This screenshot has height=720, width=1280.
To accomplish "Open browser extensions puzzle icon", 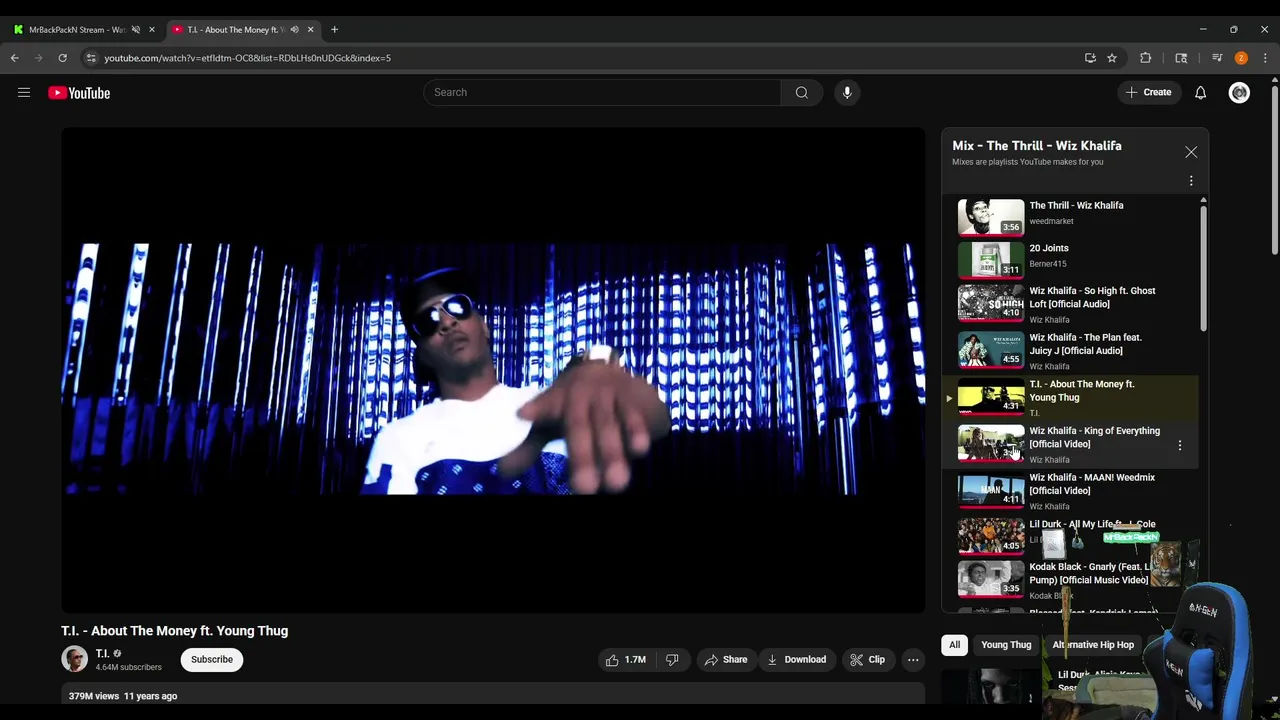I will coord(1146,58).
